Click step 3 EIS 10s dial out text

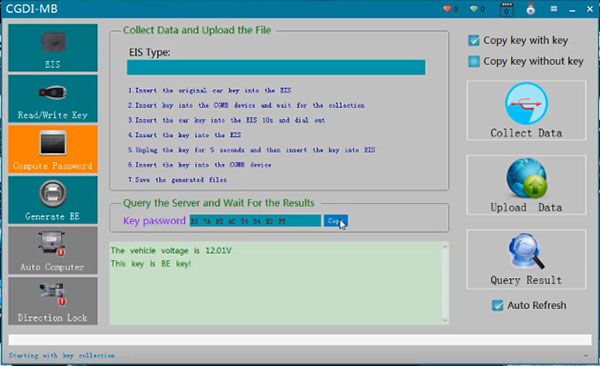pos(226,120)
